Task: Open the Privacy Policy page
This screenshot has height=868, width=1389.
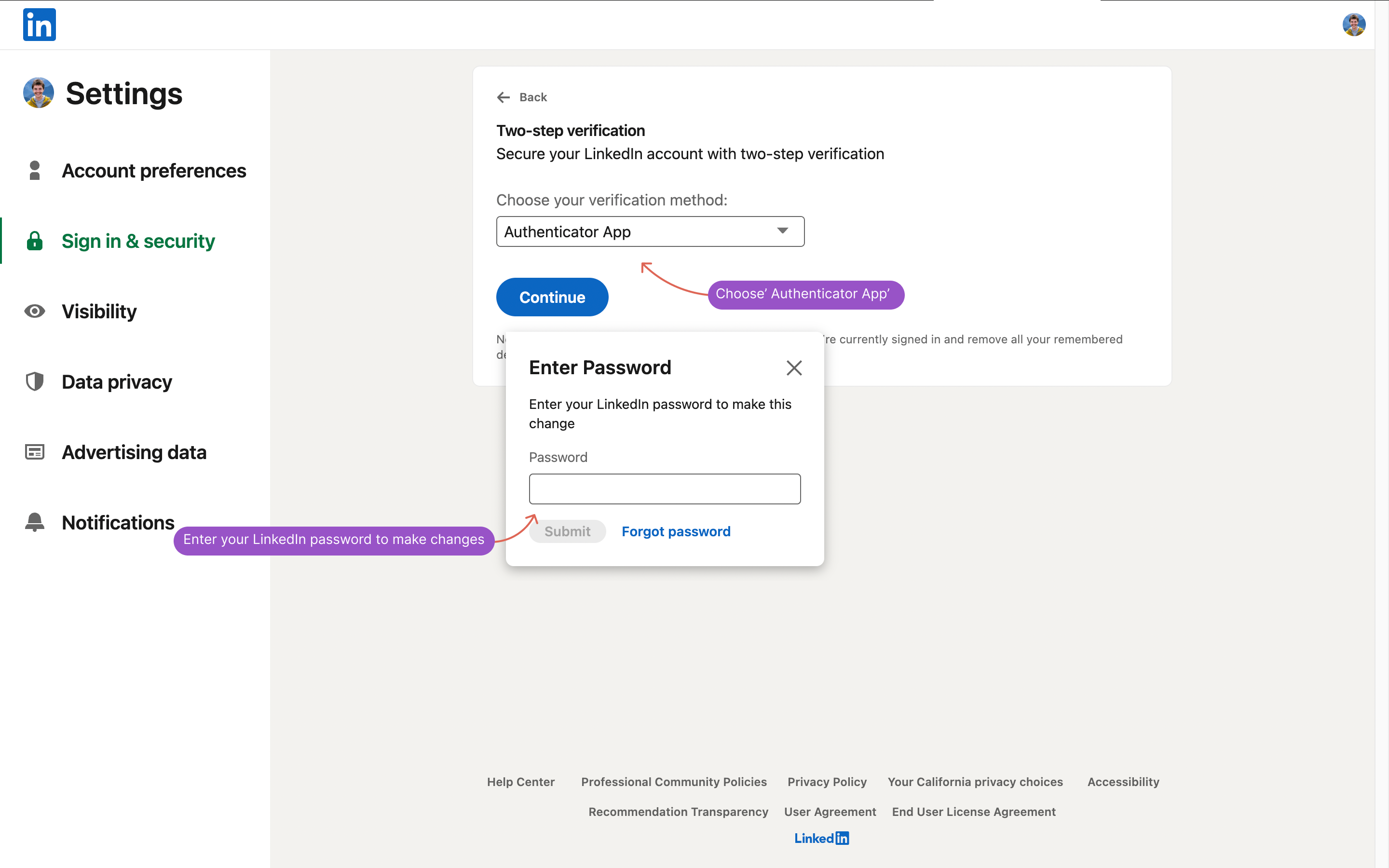Action: coord(827,781)
